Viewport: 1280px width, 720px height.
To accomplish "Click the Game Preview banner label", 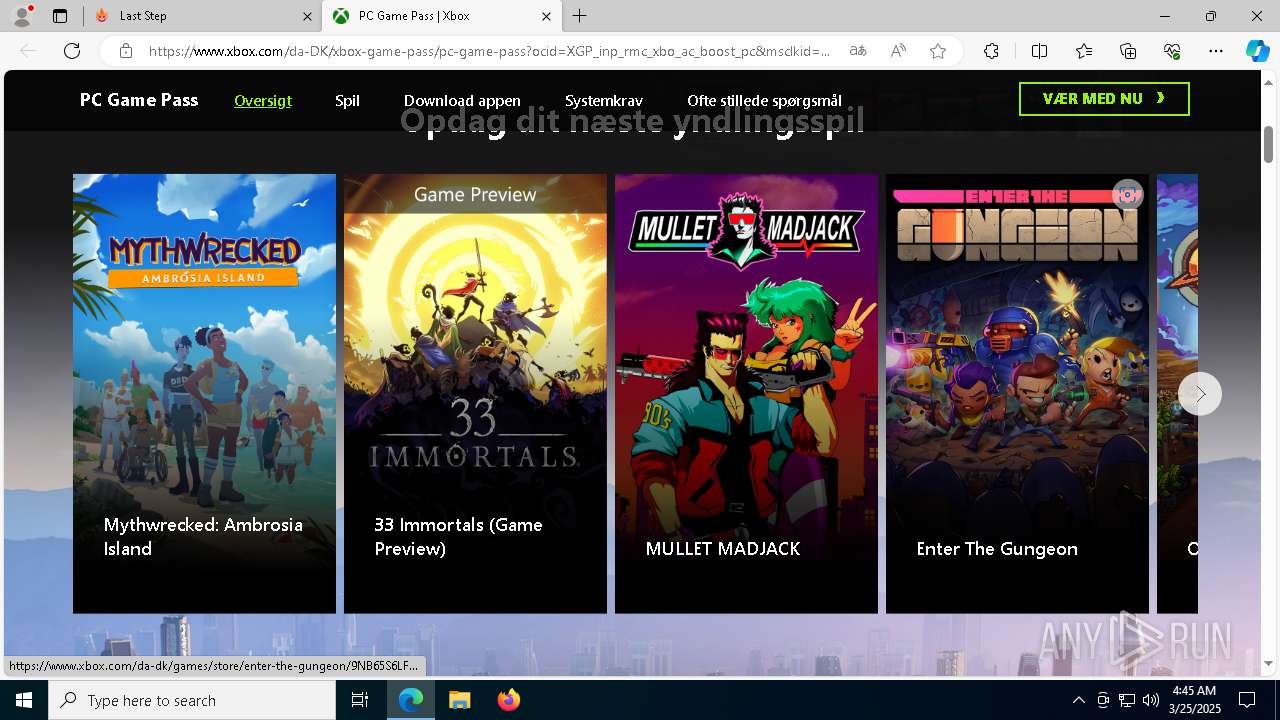I will pos(475,194).
